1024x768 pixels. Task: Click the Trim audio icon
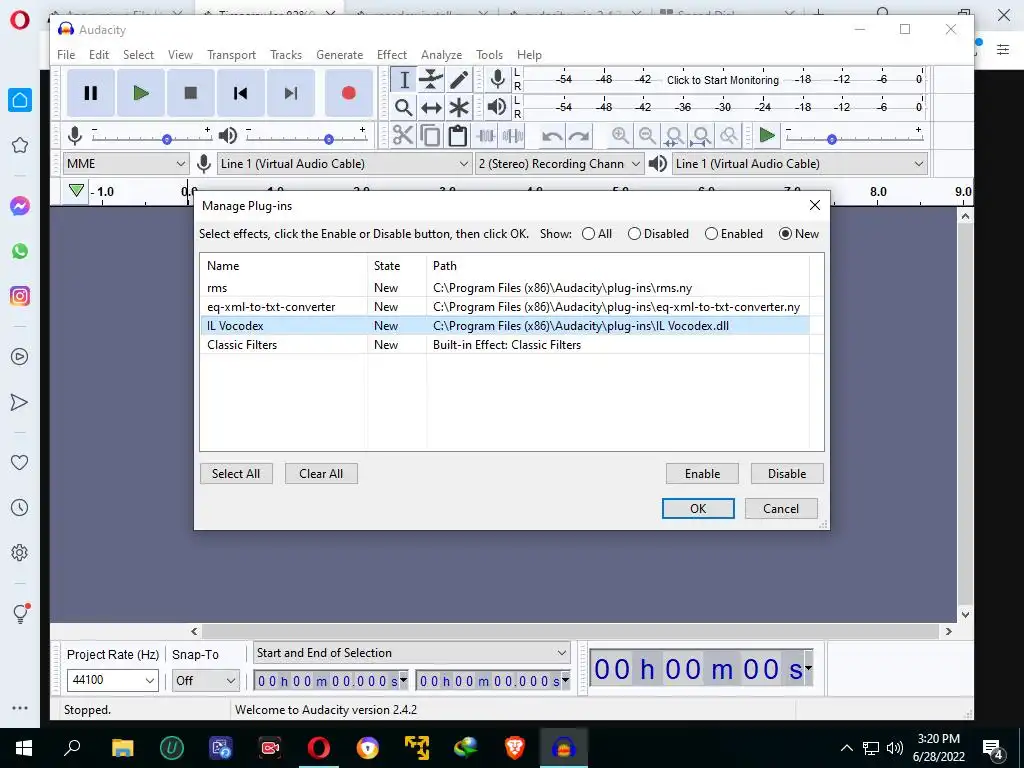tap(485, 136)
